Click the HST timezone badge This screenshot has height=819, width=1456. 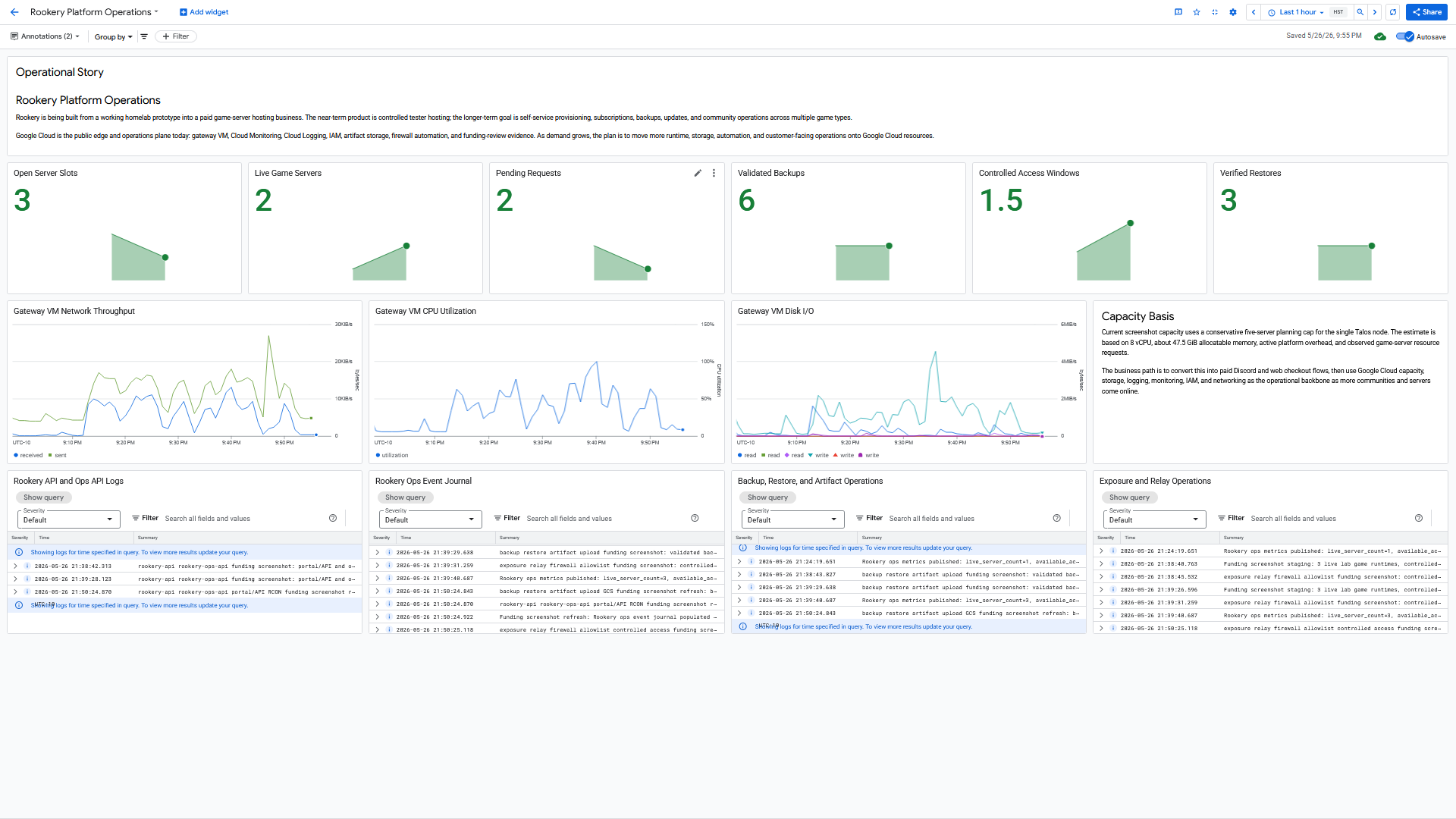1338,12
